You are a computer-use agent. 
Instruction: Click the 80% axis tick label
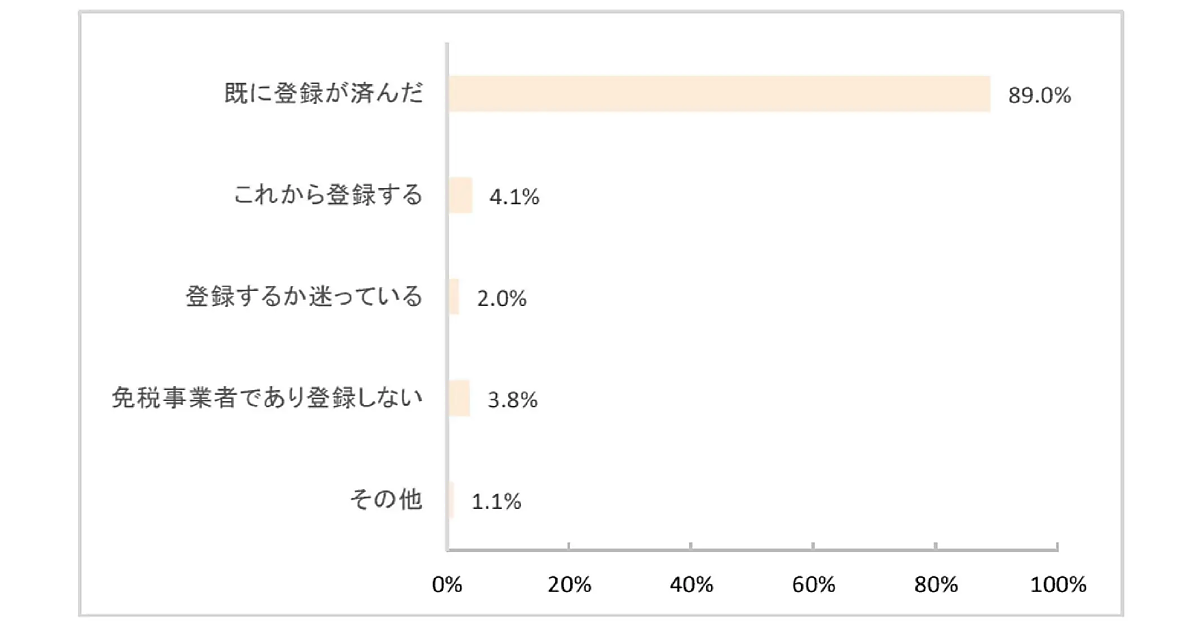(935, 586)
